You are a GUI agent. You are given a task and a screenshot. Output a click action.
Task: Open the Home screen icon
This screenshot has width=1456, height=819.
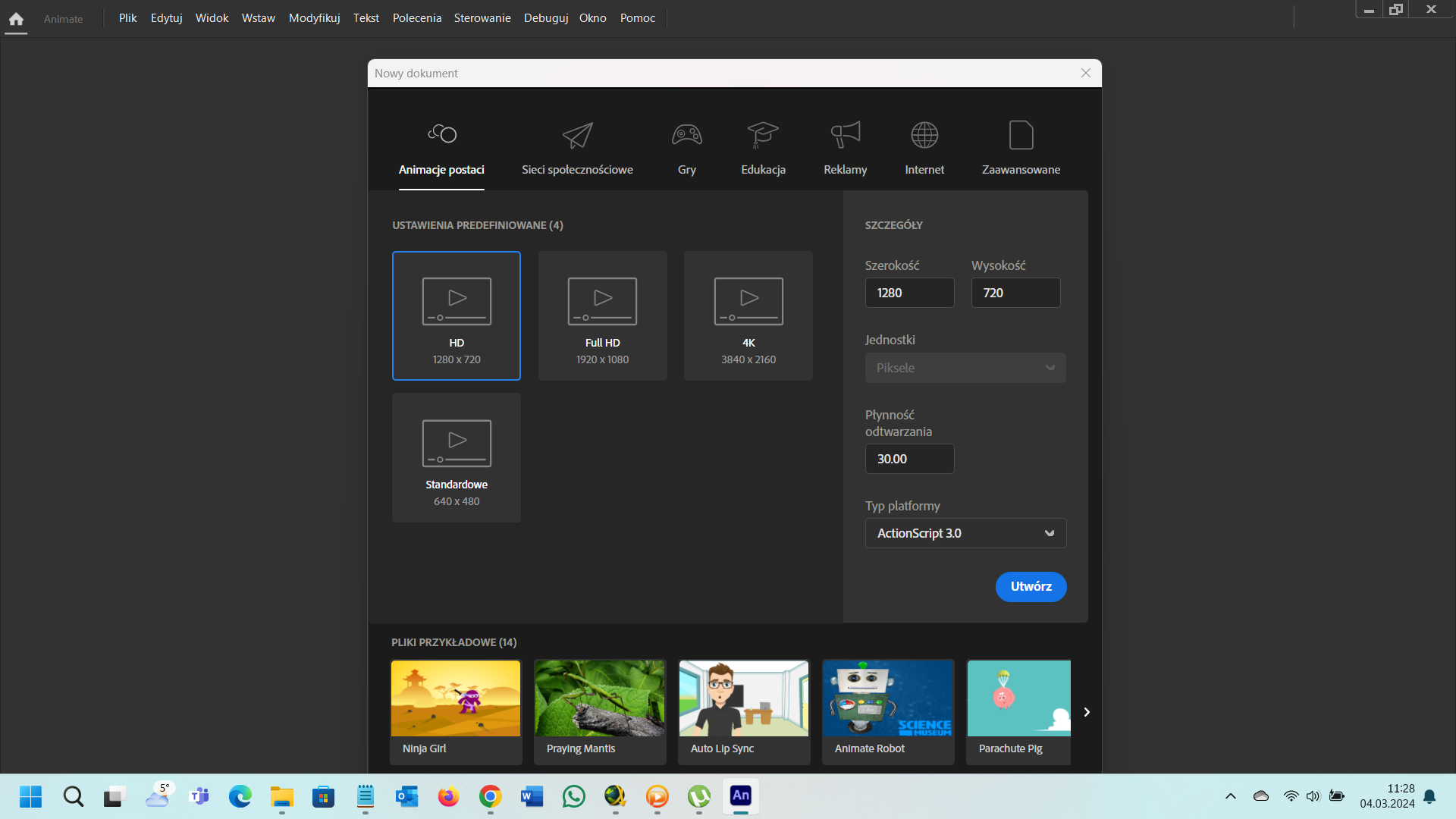coord(16,19)
